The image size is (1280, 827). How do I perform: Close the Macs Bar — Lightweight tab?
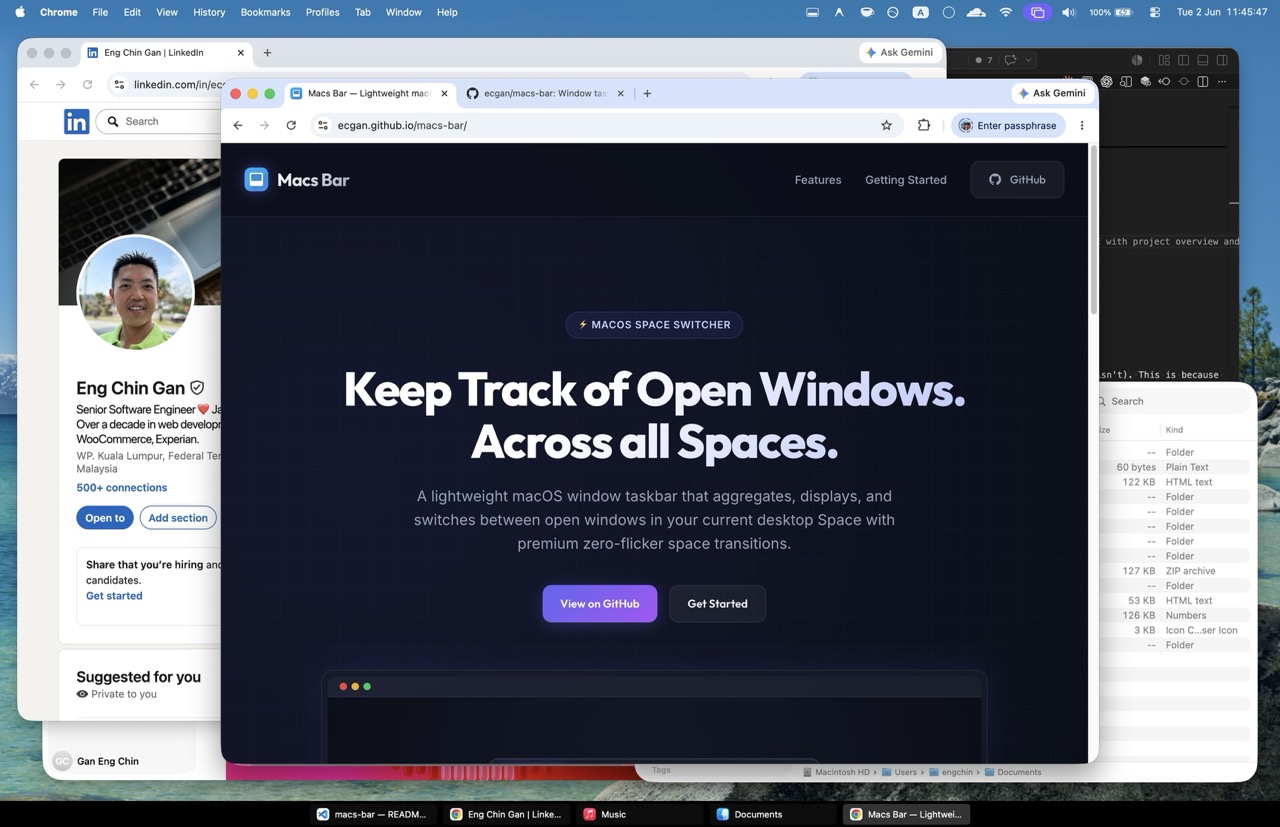click(445, 93)
